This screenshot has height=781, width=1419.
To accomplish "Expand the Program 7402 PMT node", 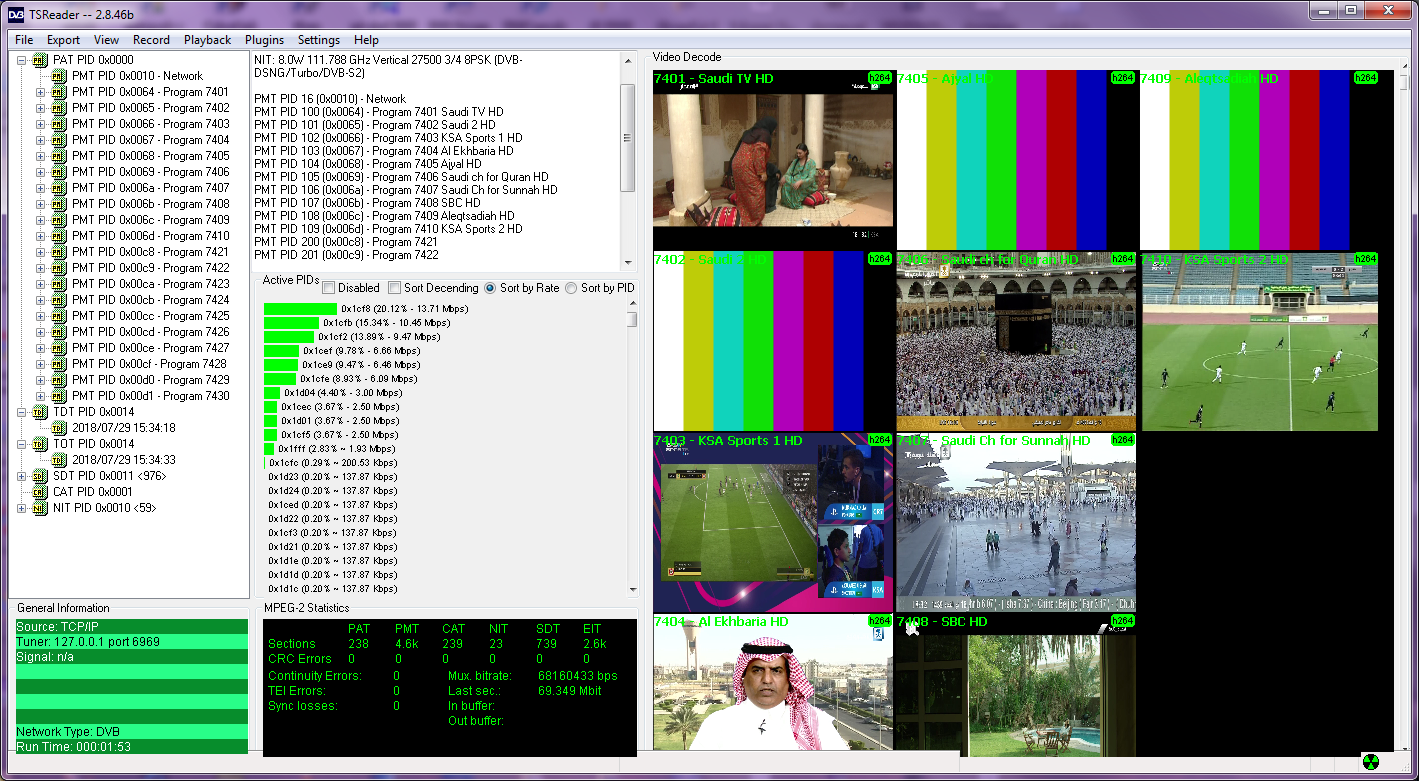I will [x=41, y=108].
